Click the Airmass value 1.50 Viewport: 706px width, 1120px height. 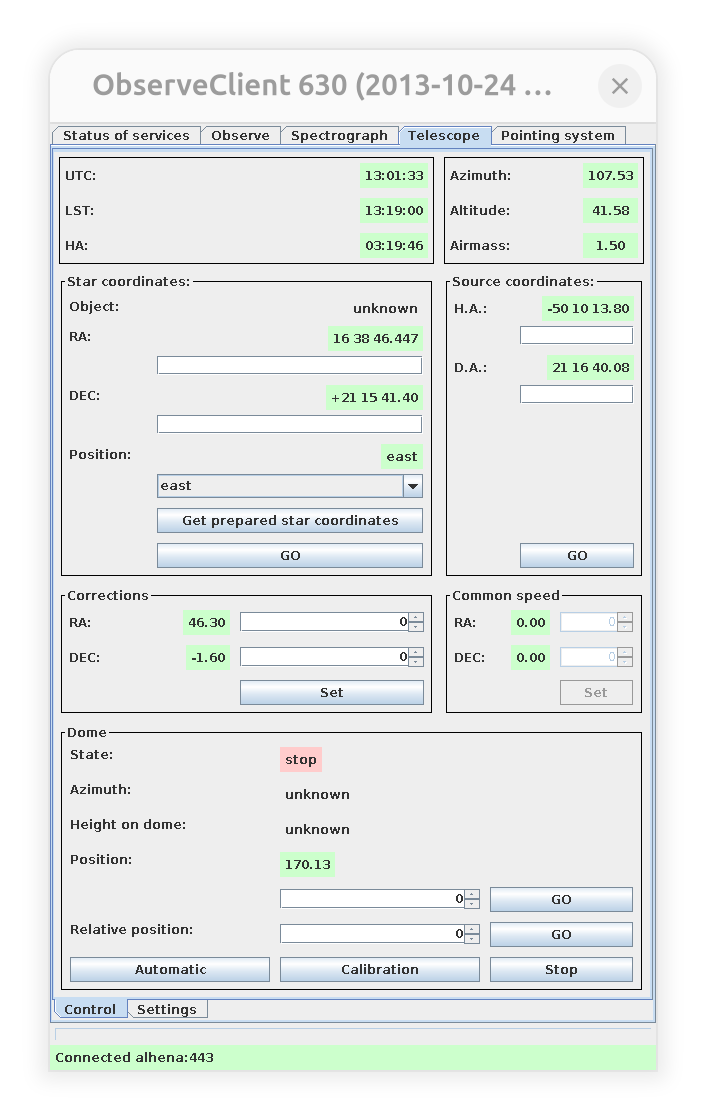pos(610,246)
